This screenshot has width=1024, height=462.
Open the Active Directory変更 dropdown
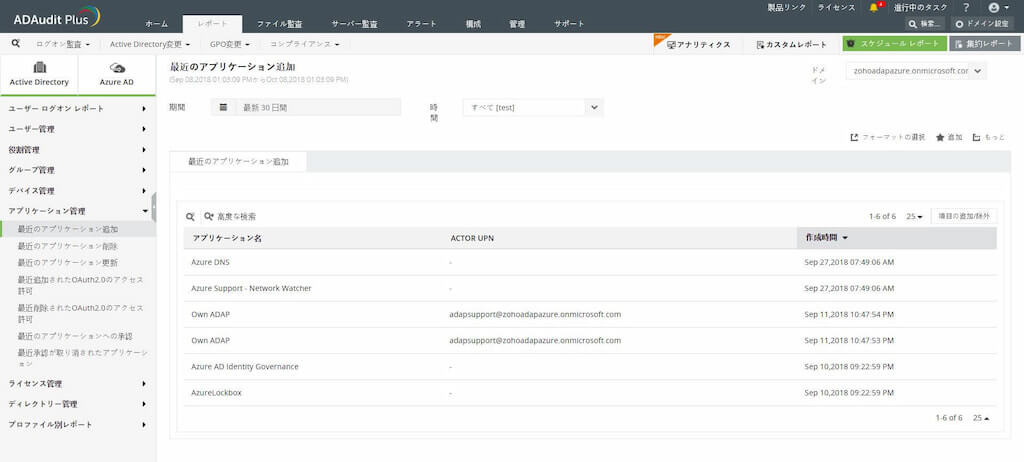pyautogui.click(x=150, y=44)
